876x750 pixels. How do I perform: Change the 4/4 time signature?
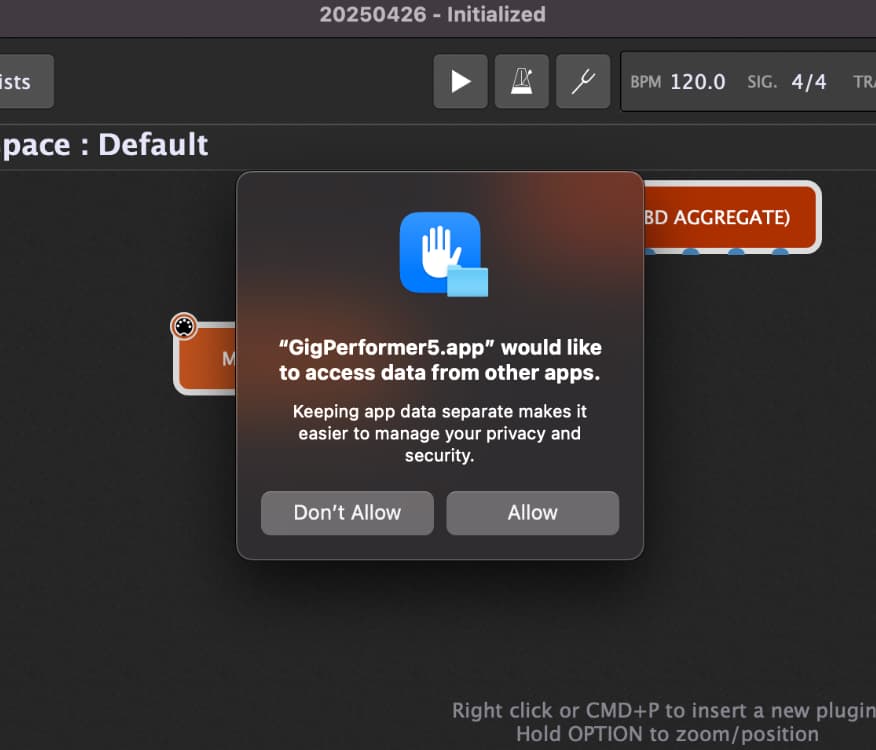809,82
